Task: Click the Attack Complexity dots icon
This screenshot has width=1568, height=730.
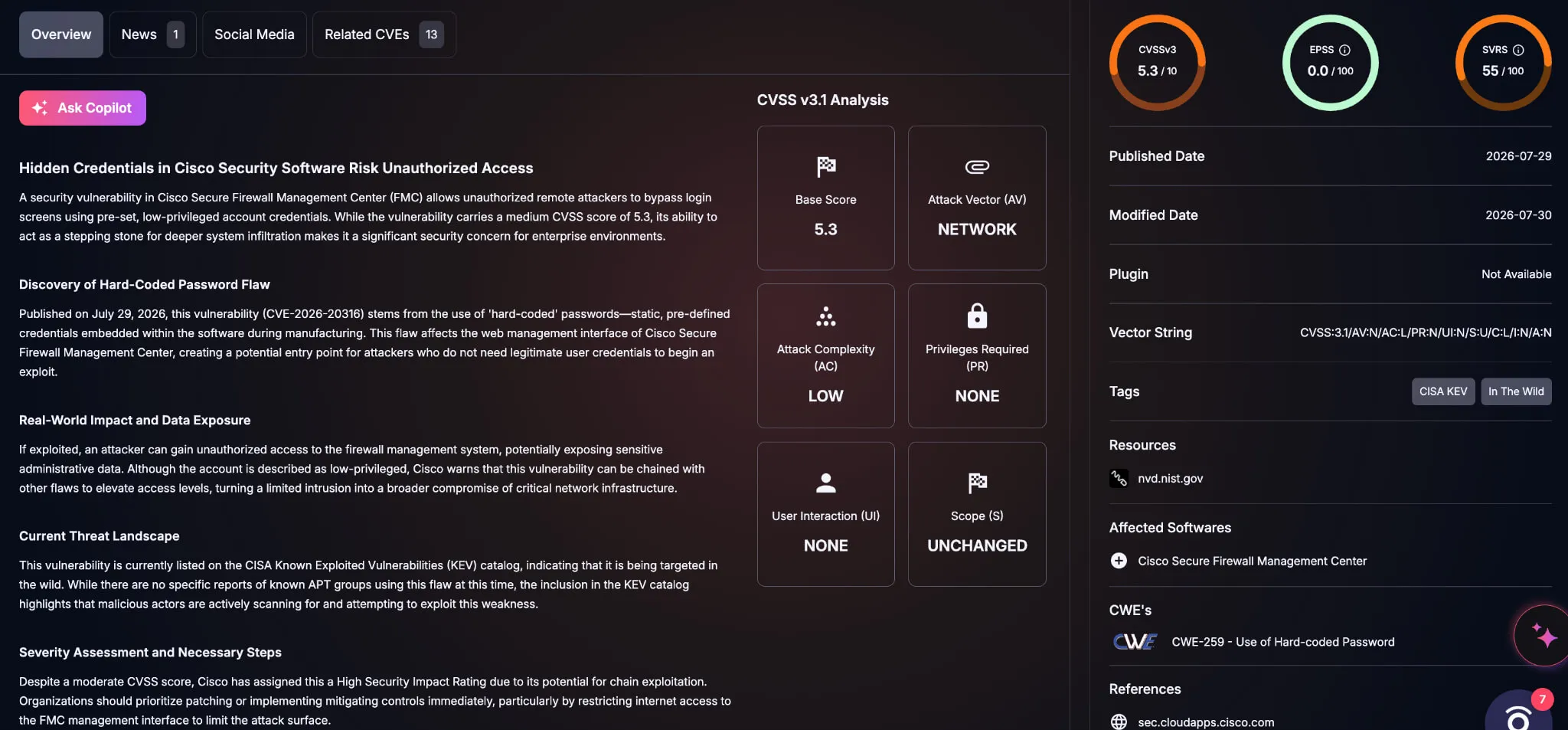Action: pyautogui.click(x=825, y=316)
